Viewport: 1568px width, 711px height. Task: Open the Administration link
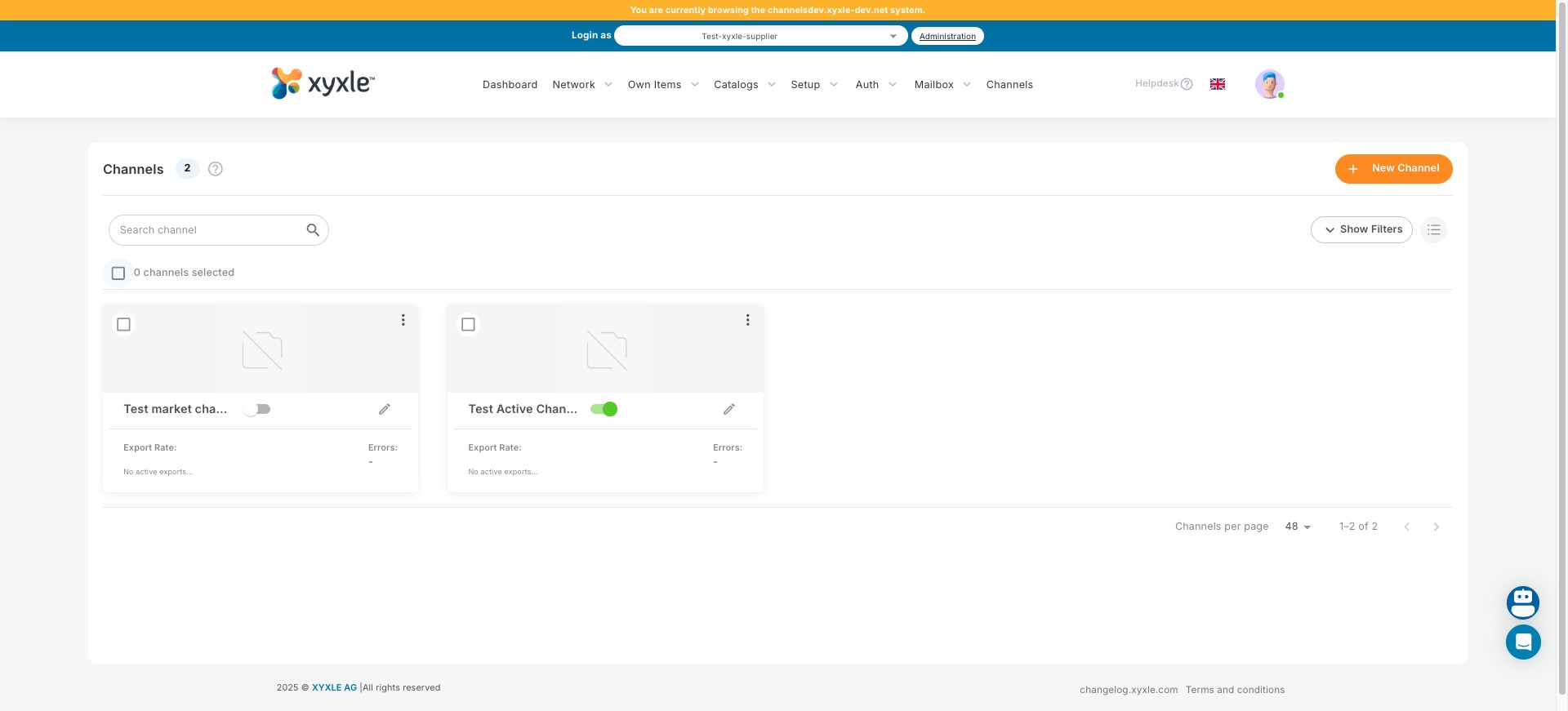pos(947,36)
